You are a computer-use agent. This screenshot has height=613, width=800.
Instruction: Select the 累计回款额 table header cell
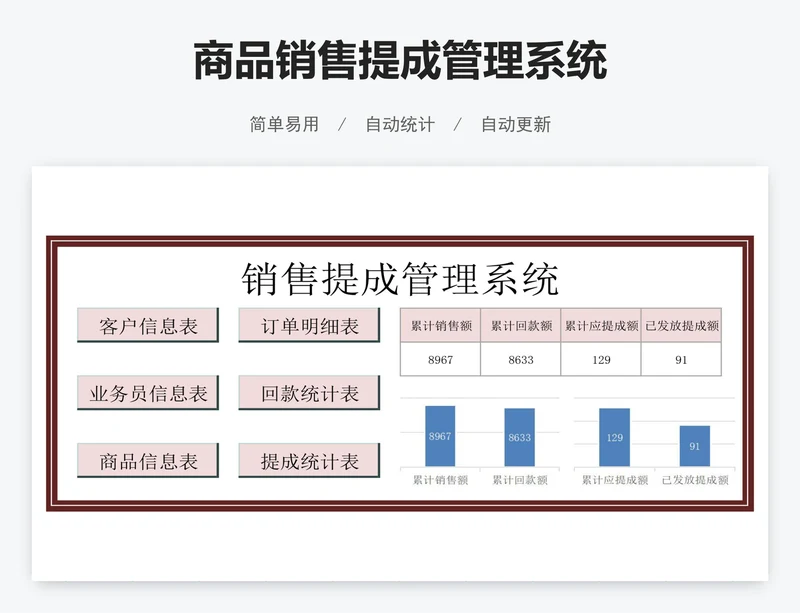pyautogui.click(x=520, y=325)
